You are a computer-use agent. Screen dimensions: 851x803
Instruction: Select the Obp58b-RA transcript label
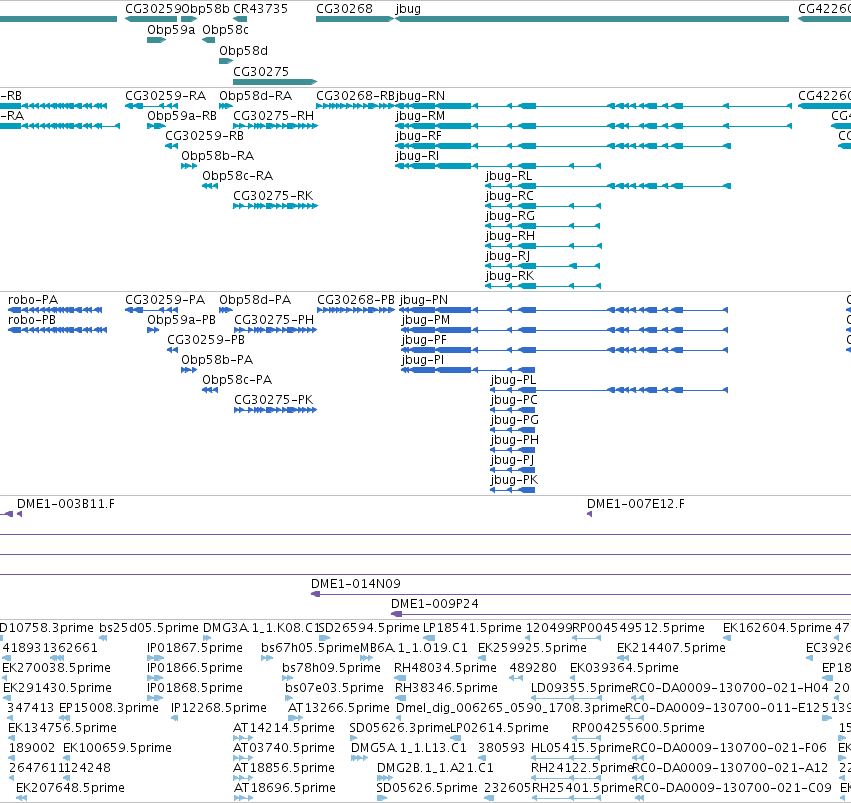coord(218,156)
